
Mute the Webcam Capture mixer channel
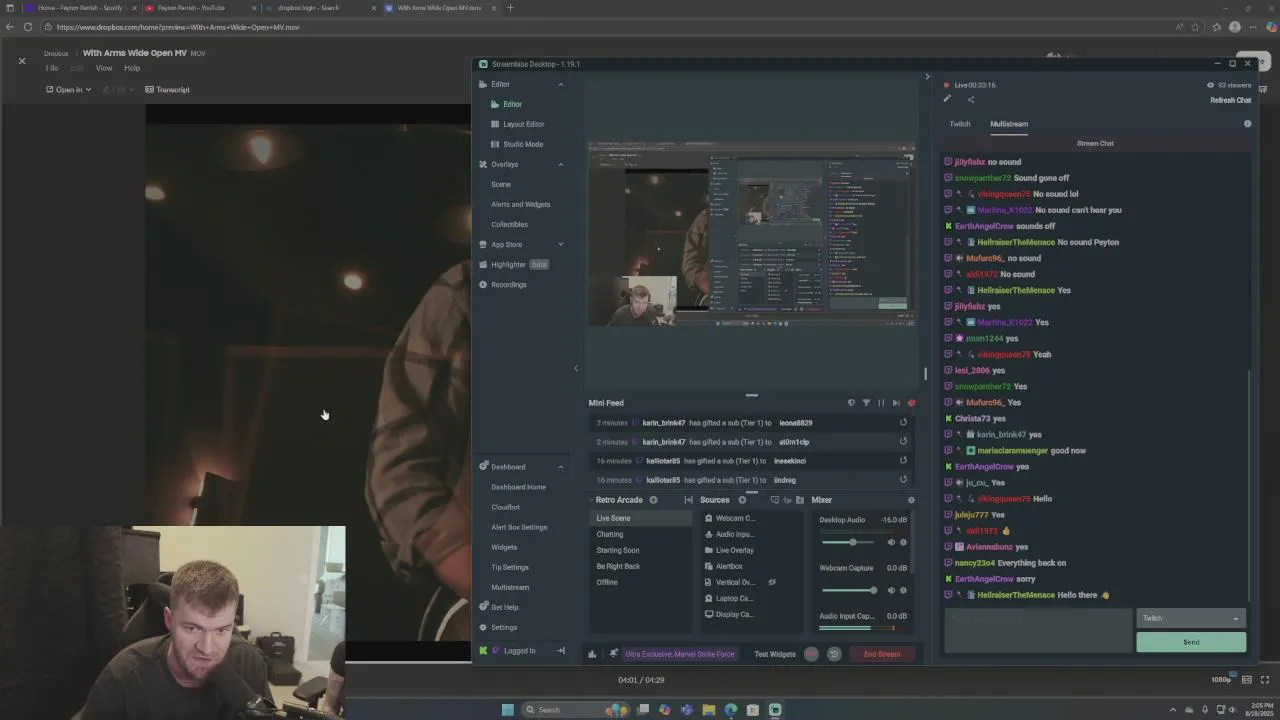[891, 590]
